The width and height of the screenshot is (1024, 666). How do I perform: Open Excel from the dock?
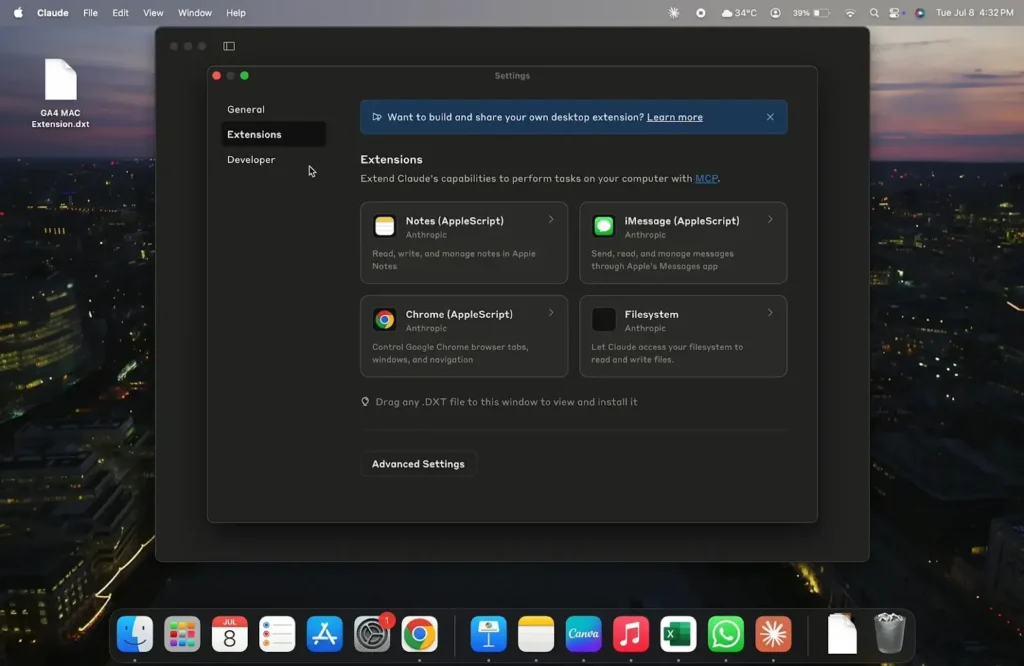pyautogui.click(x=678, y=633)
